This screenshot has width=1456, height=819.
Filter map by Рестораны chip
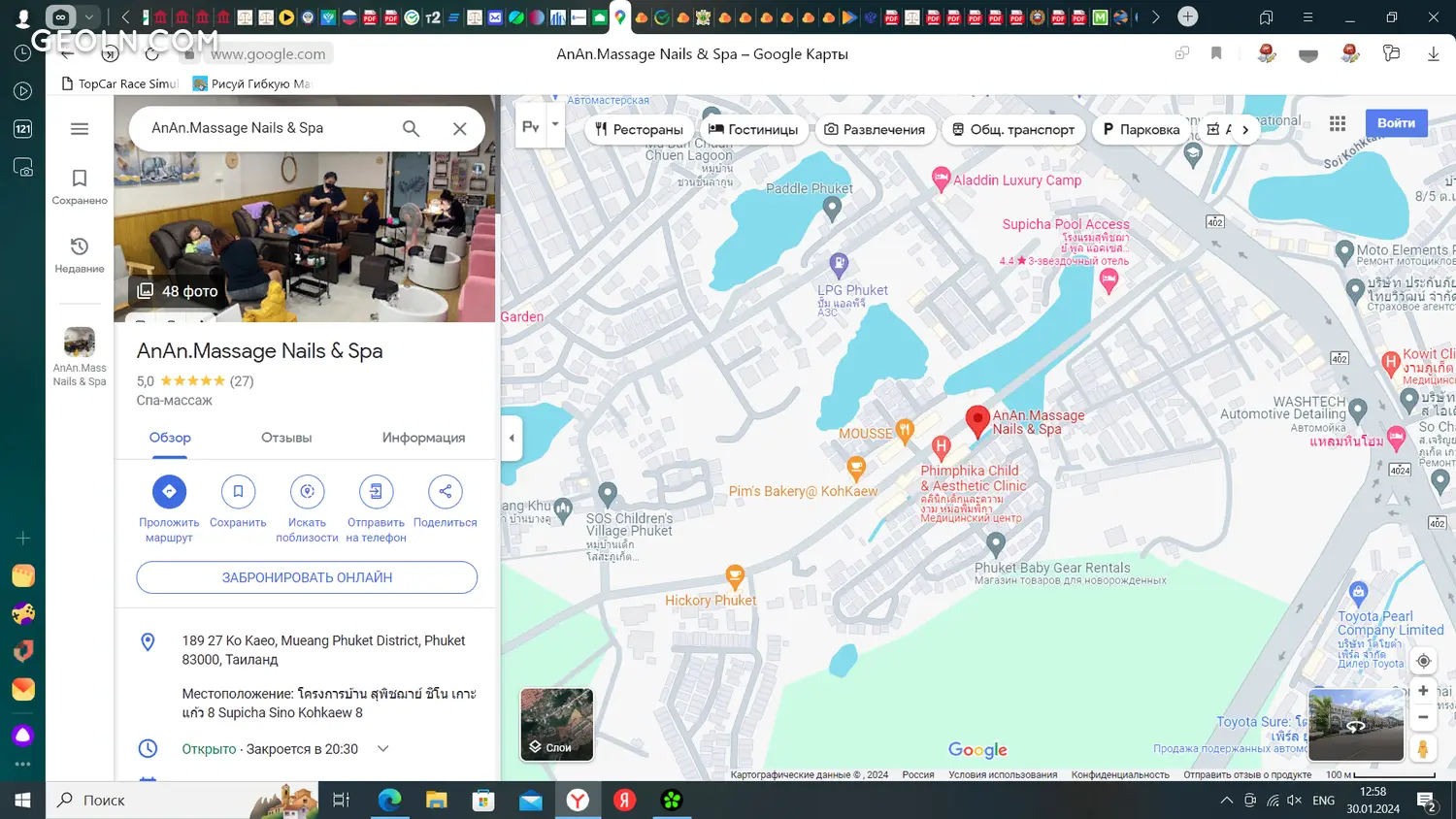(x=639, y=129)
